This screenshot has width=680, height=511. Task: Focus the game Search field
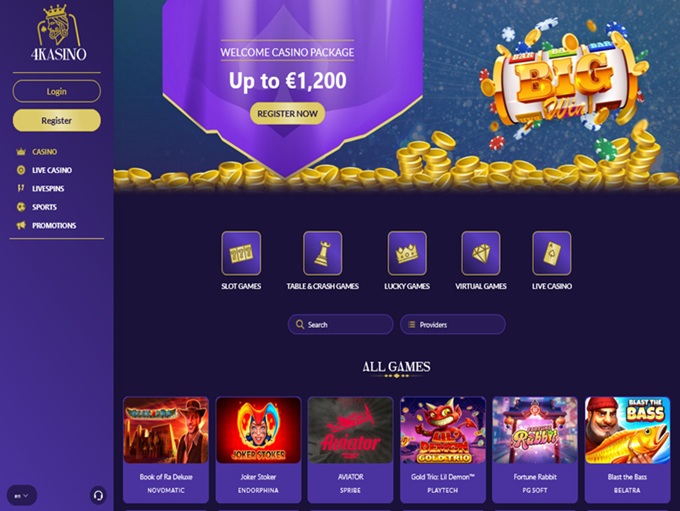pyautogui.click(x=340, y=324)
